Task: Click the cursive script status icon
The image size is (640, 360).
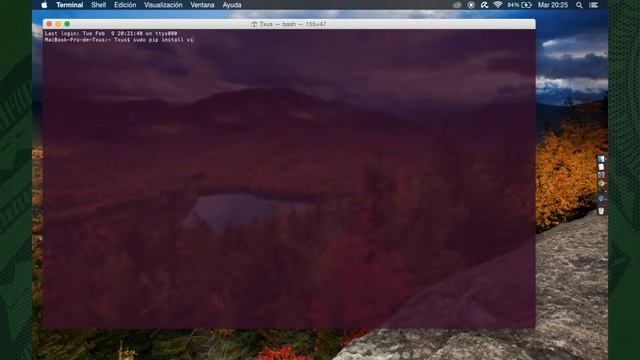Action: pos(484,5)
